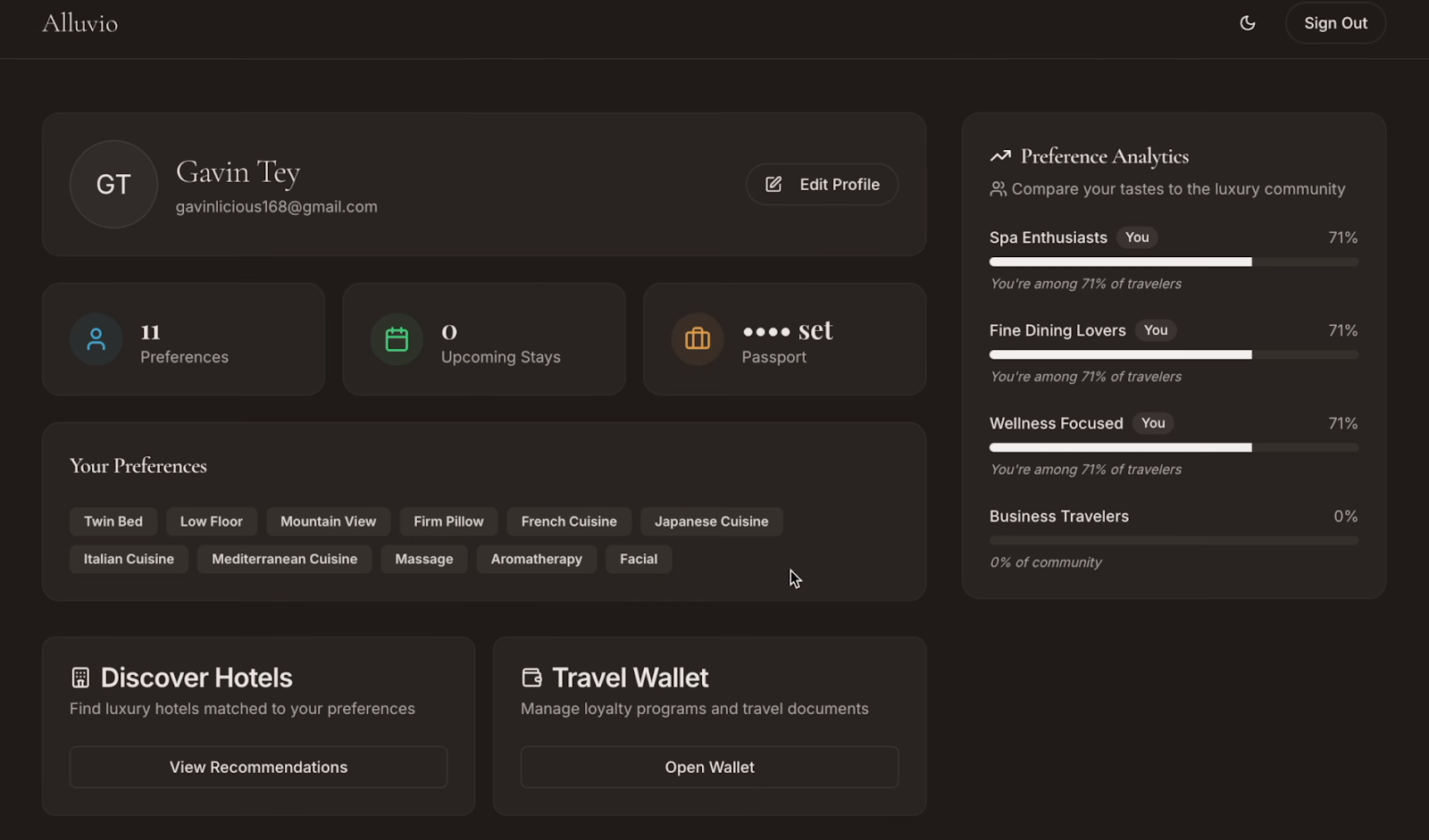This screenshot has width=1429, height=840.
Task: Click the person icon on the Preferences card
Action: click(x=96, y=339)
